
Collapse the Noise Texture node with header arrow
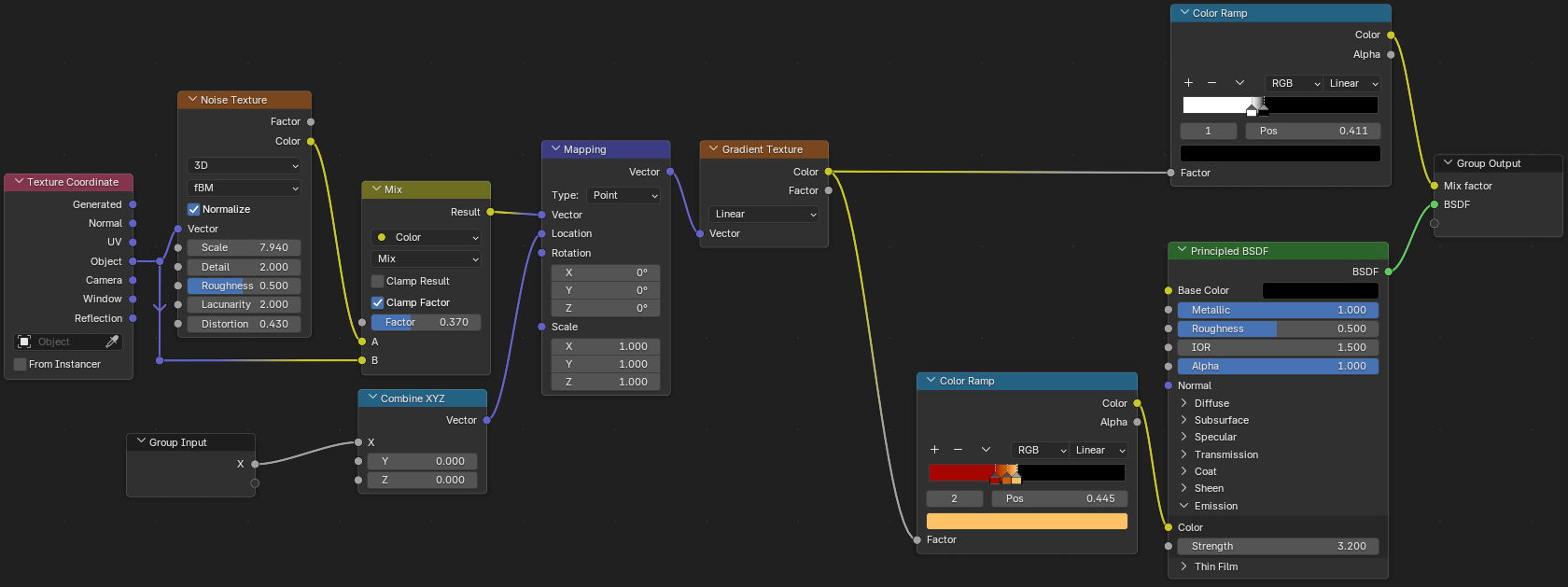point(192,100)
